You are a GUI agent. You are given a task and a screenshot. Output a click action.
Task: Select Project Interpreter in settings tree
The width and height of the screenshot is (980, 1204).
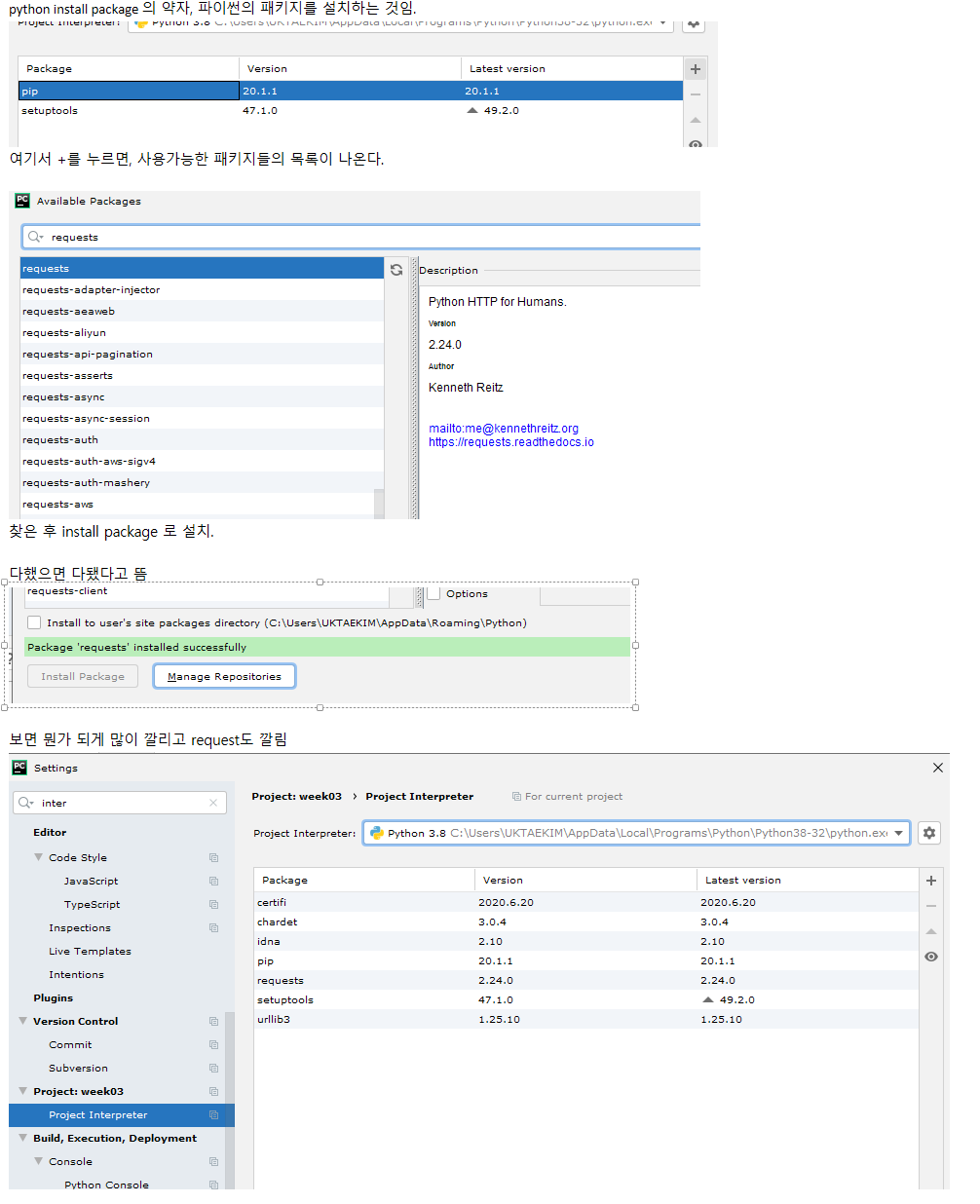click(122, 1114)
